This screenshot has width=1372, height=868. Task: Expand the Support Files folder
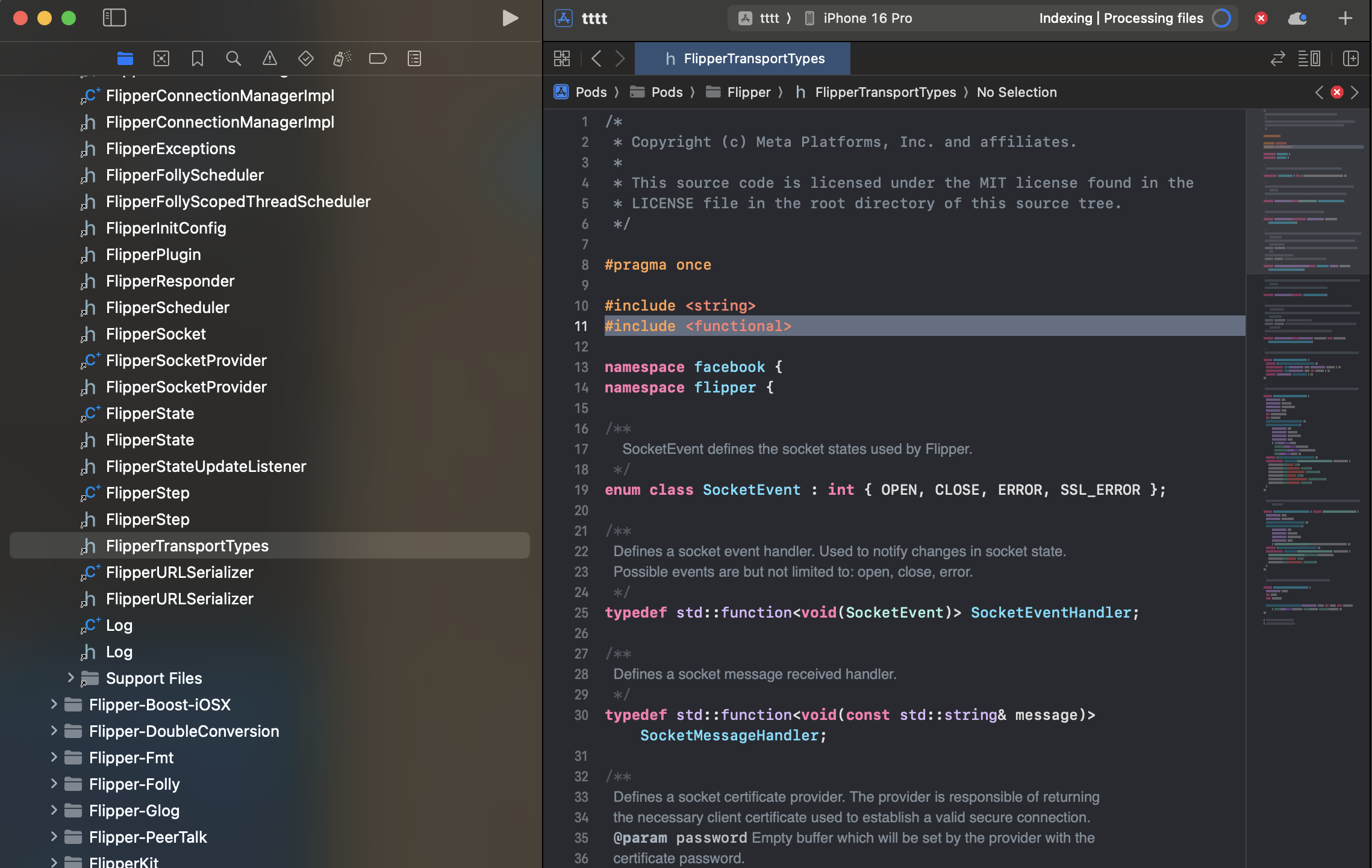pos(70,678)
